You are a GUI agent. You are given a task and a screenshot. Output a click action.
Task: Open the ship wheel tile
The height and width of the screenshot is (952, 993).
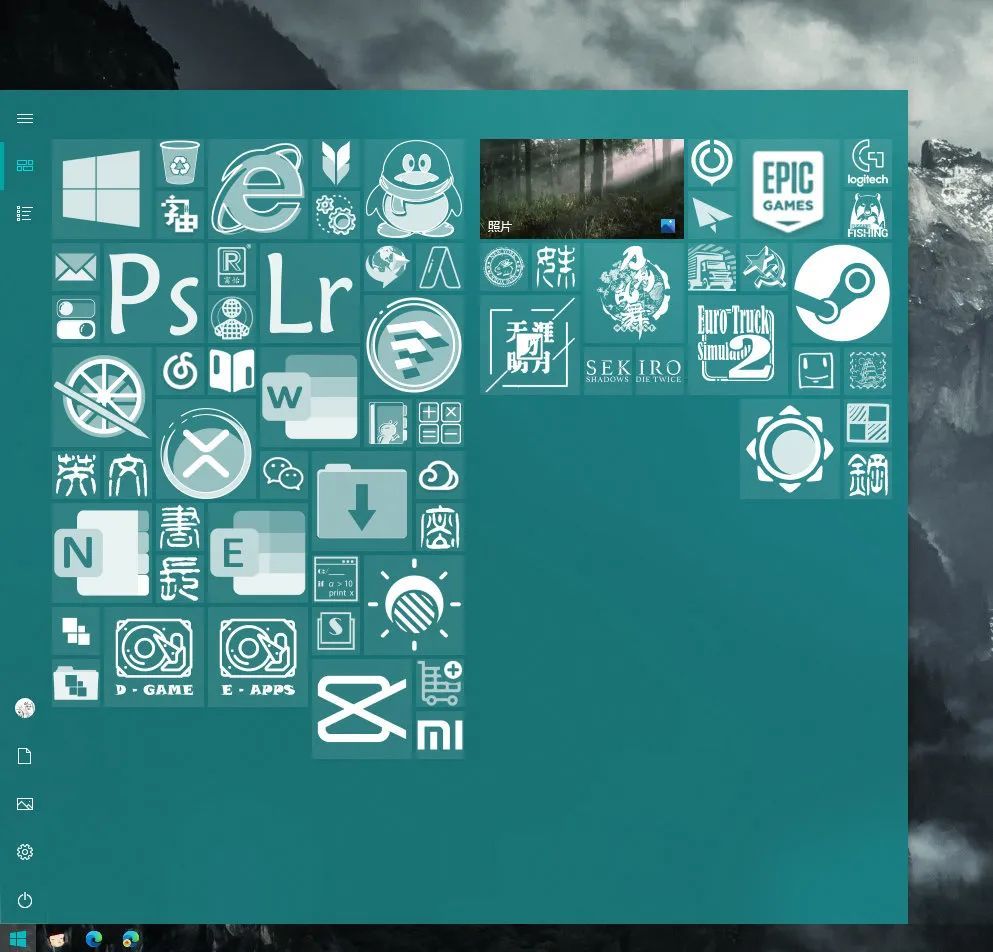(x=102, y=397)
